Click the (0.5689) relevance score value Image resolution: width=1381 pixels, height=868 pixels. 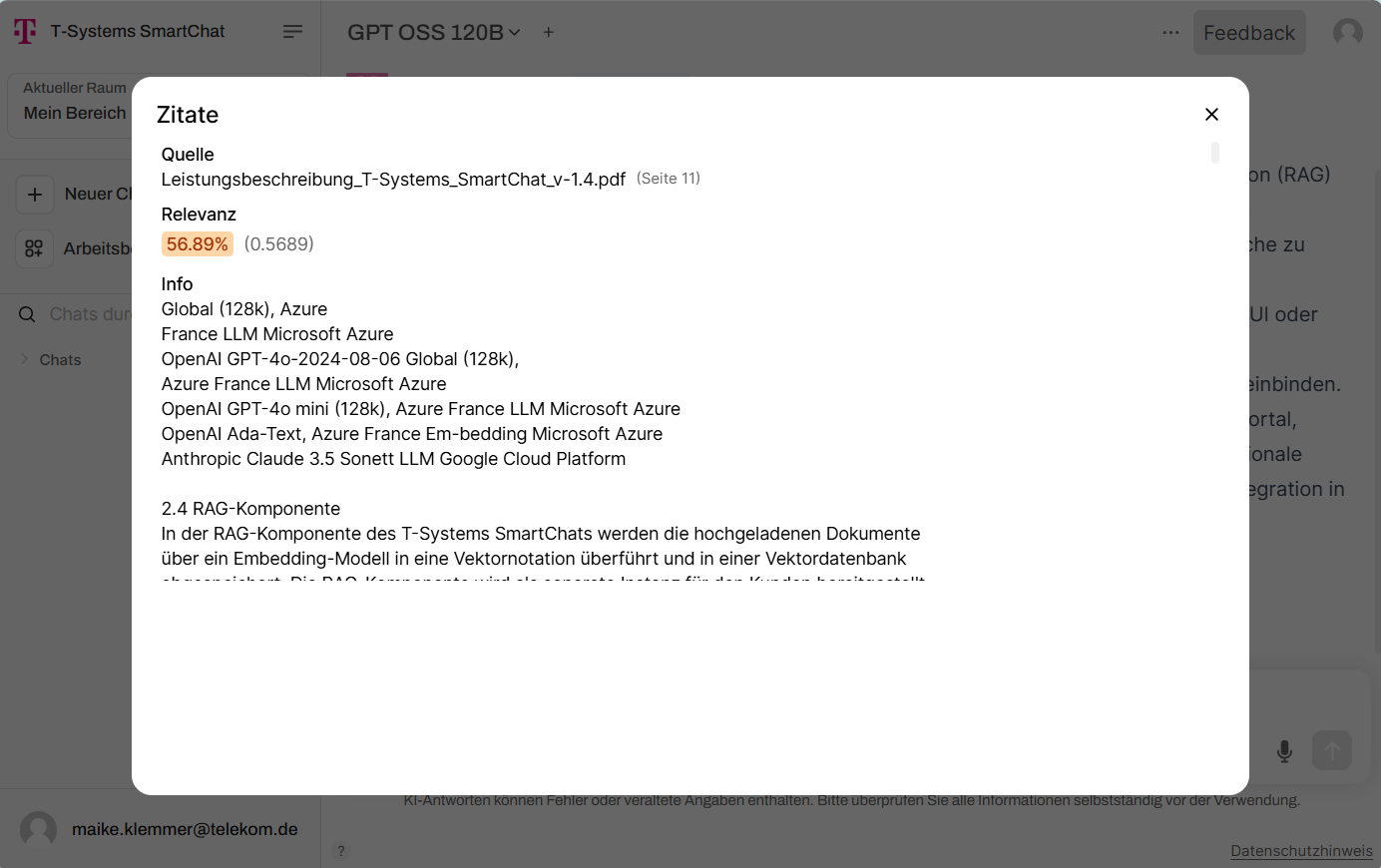click(279, 244)
